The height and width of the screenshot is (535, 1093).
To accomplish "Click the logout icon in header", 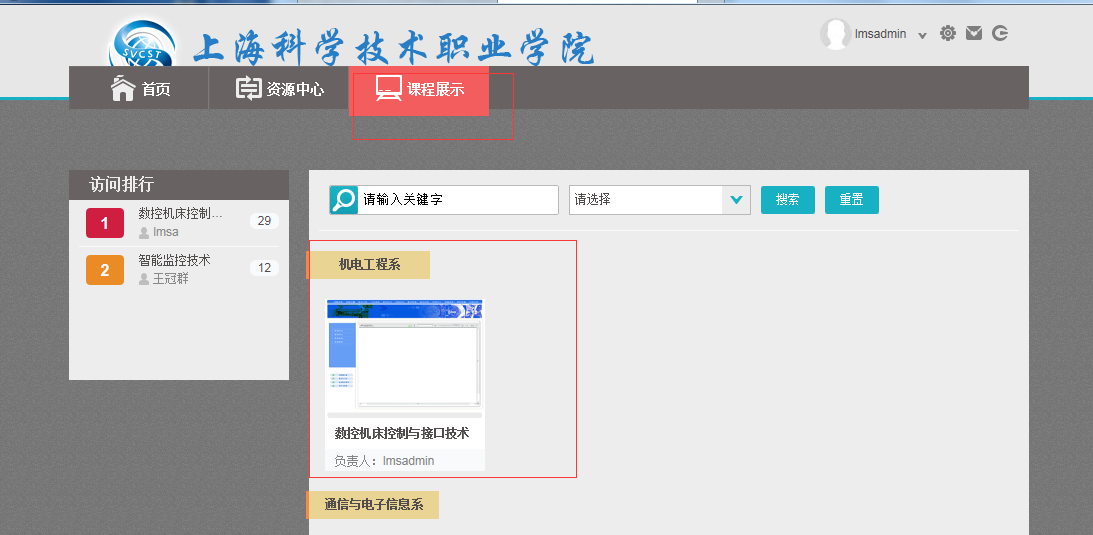I will (1000, 33).
